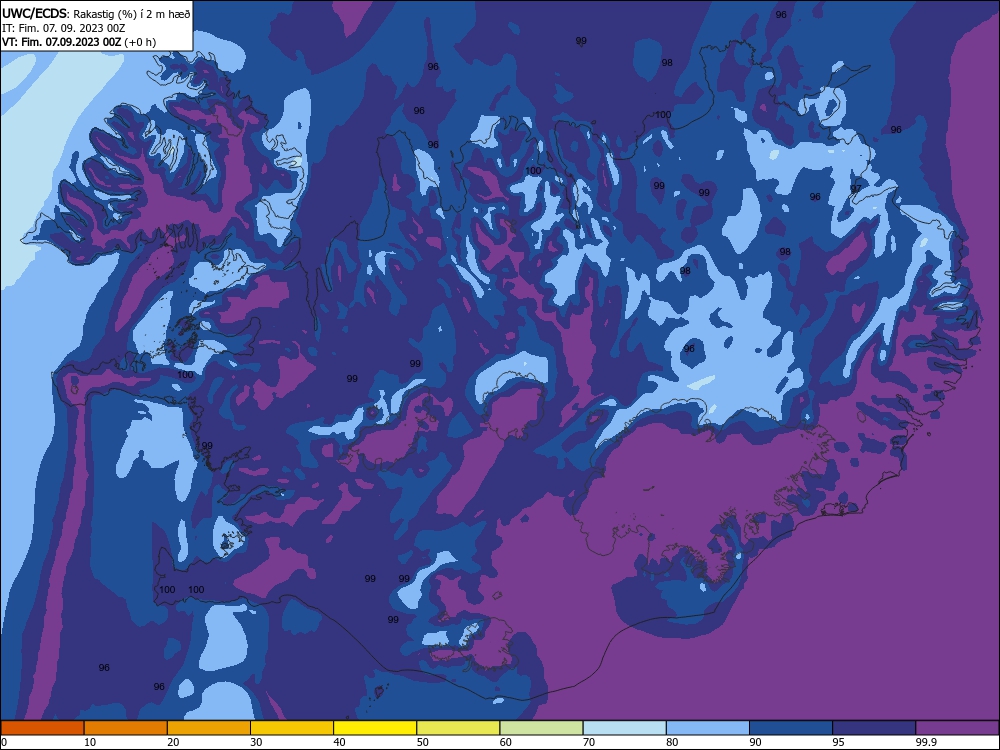The height and width of the screenshot is (750, 1000).
Task: Click the legend tick label '30'
Action: tap(256, 742)
